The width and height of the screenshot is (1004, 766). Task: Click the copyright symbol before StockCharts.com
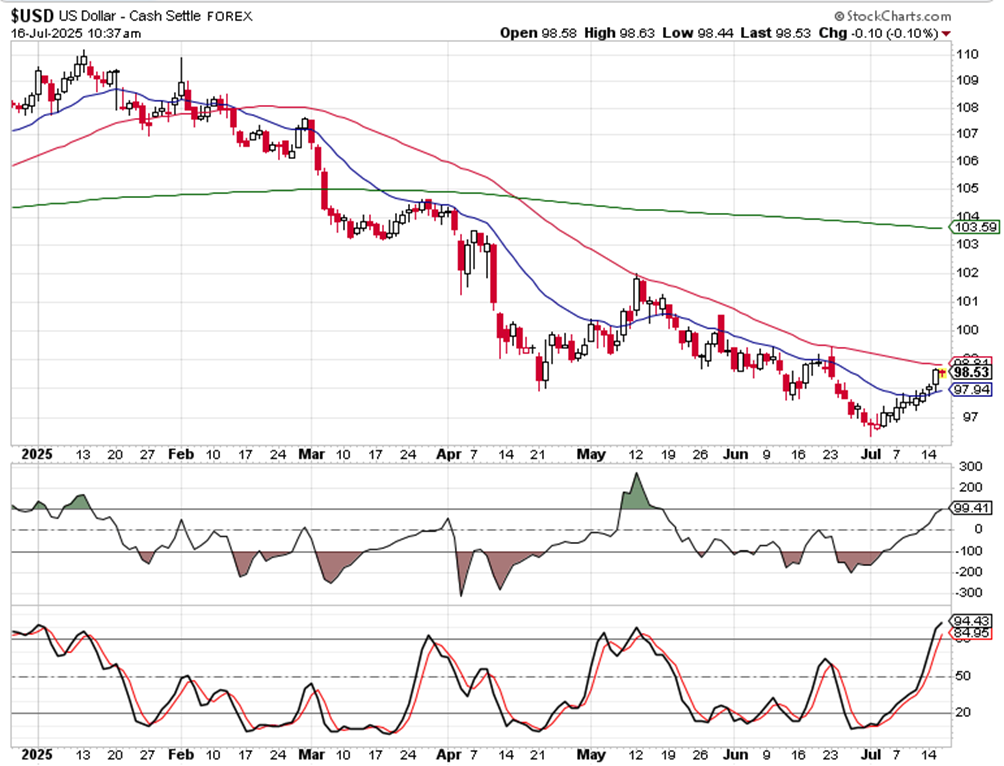(838, 16)
